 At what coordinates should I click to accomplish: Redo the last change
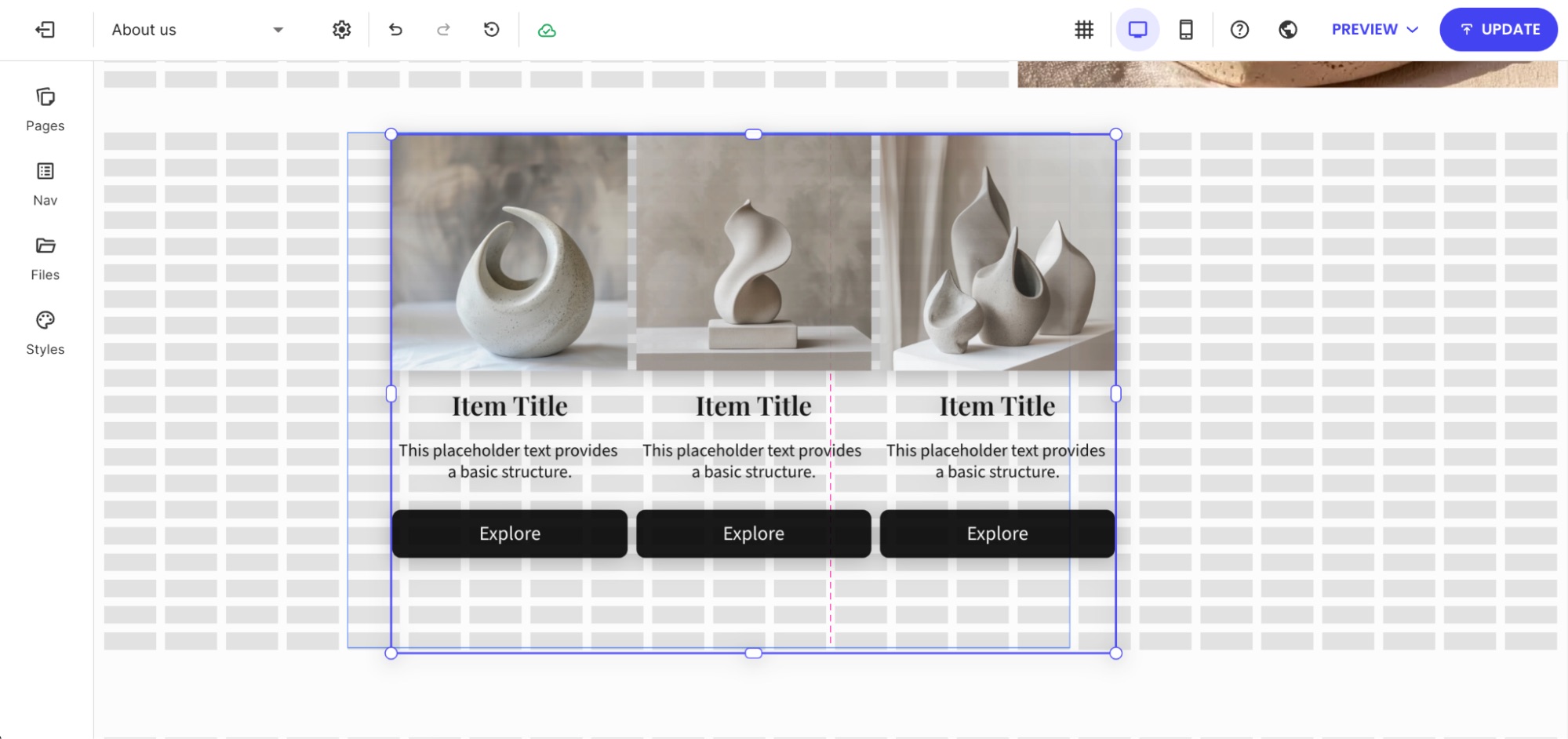click(x=443, y=30)
